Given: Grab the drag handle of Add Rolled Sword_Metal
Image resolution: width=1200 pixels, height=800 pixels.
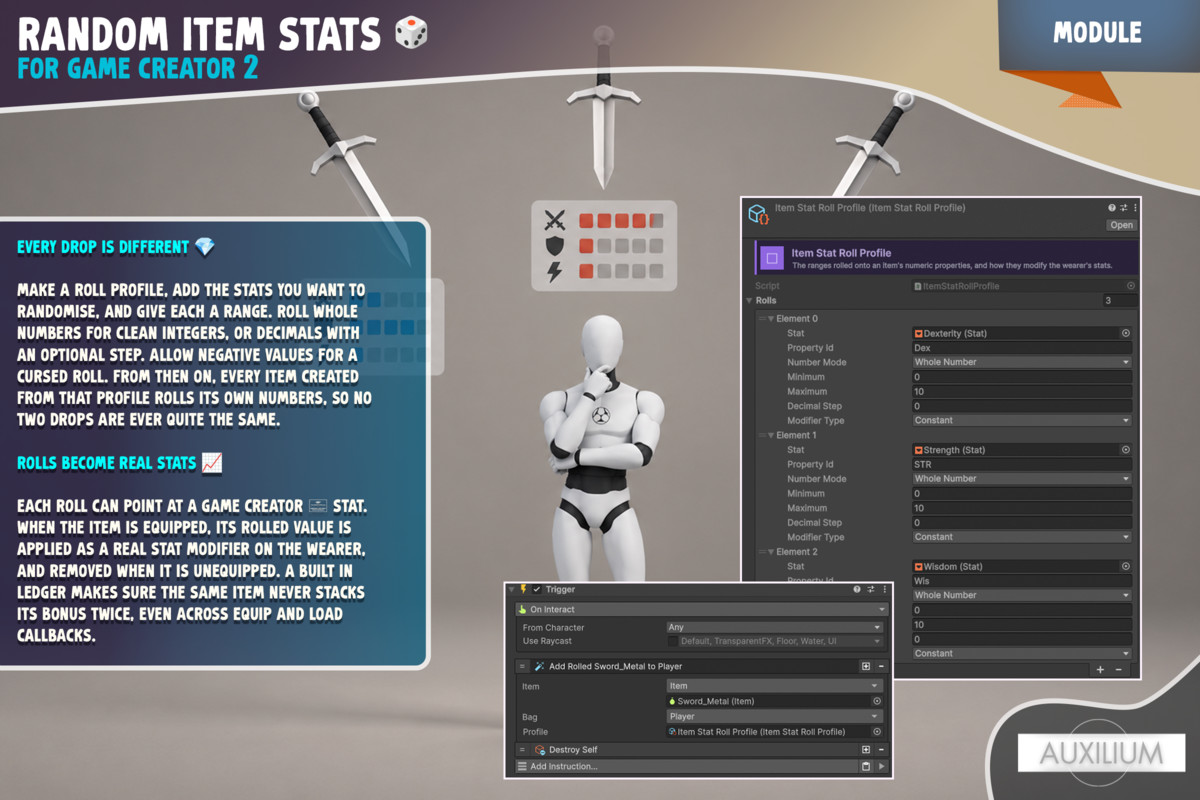Looking at the screenshot, I should pyautogui.click(x=522, y=666).
